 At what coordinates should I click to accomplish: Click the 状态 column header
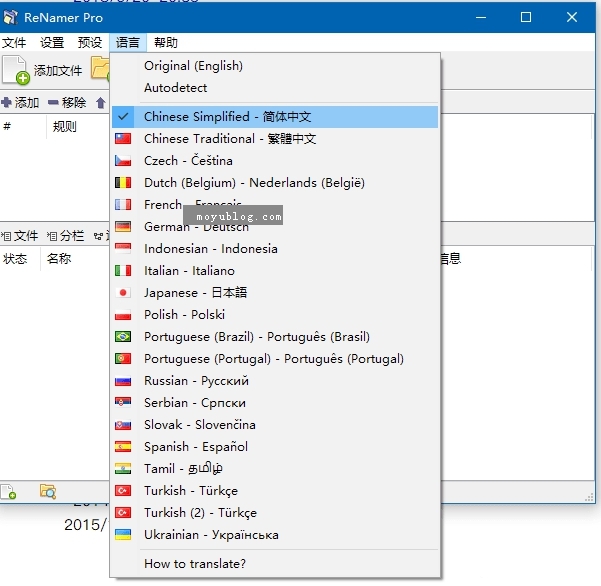tap(15, 259)
